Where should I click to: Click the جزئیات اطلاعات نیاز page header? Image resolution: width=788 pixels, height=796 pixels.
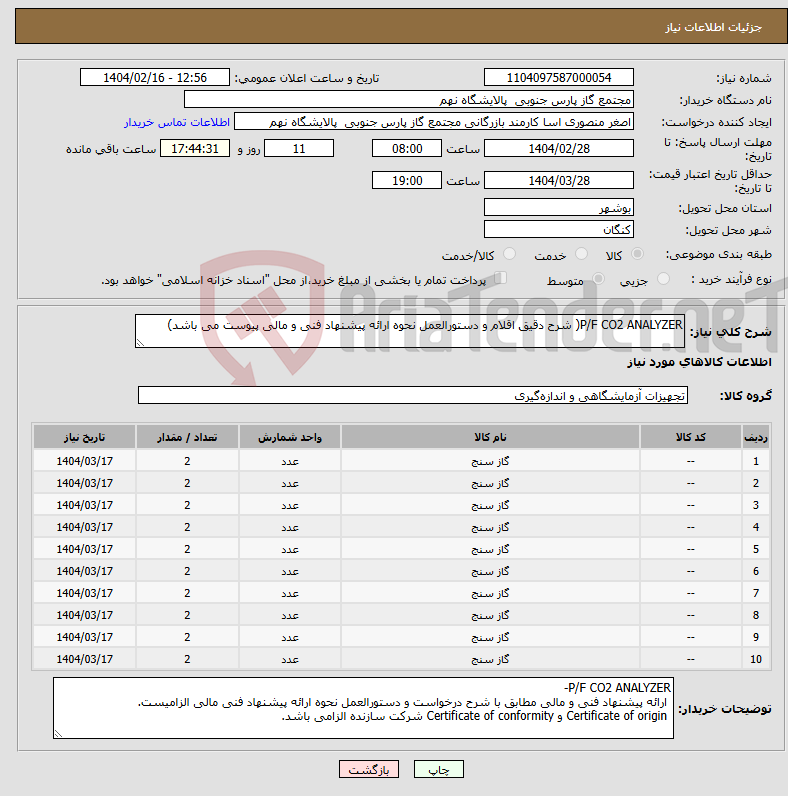tap(713, 27)
